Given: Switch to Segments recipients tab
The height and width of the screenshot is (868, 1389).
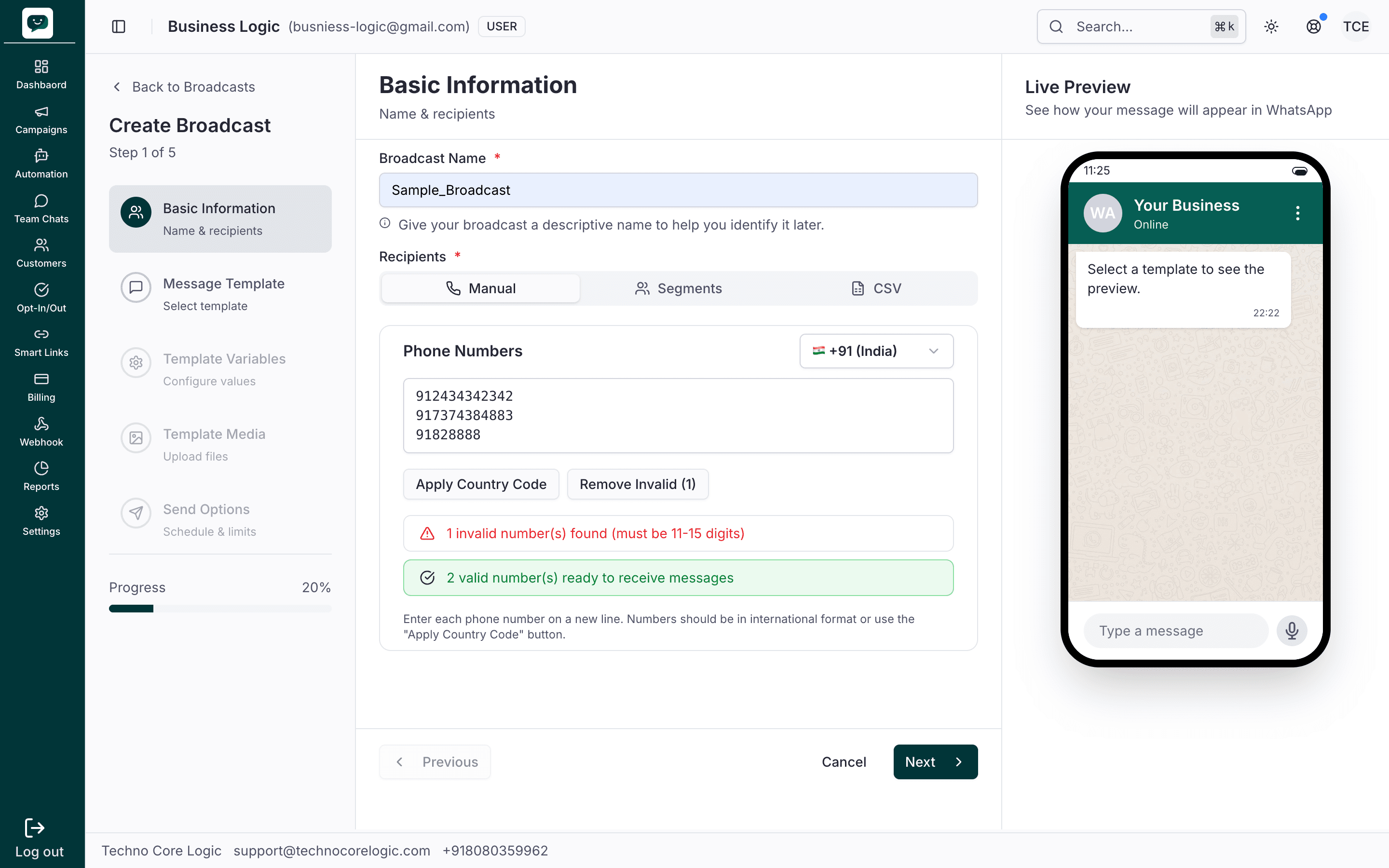Looking at the screenshot, I should coord(679,288).
